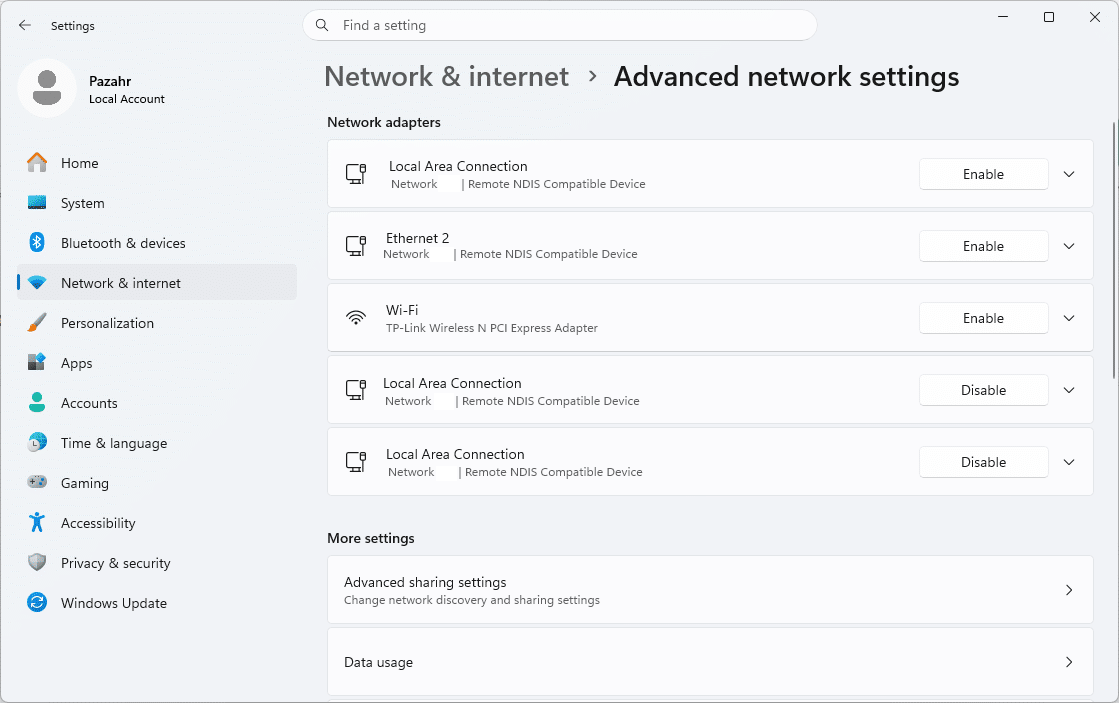Open Accessibility figure icon
The height and width of the screenshot is (703, 1119).
click(37, 522)
